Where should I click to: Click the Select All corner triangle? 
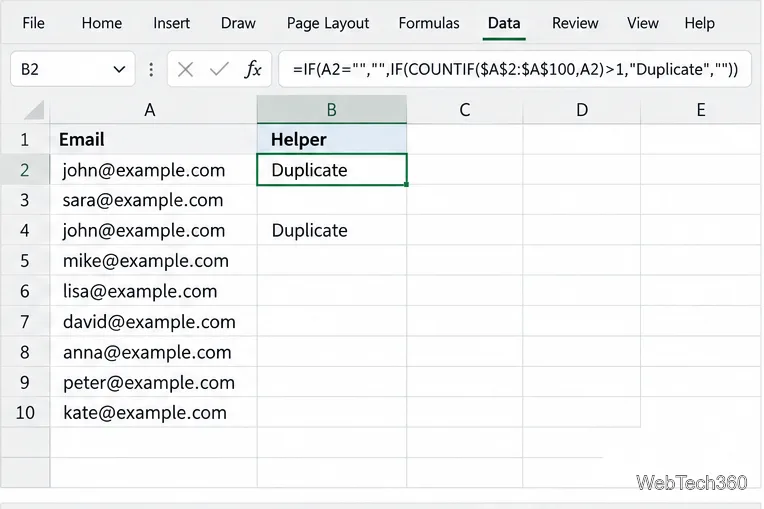click(35, 110)
